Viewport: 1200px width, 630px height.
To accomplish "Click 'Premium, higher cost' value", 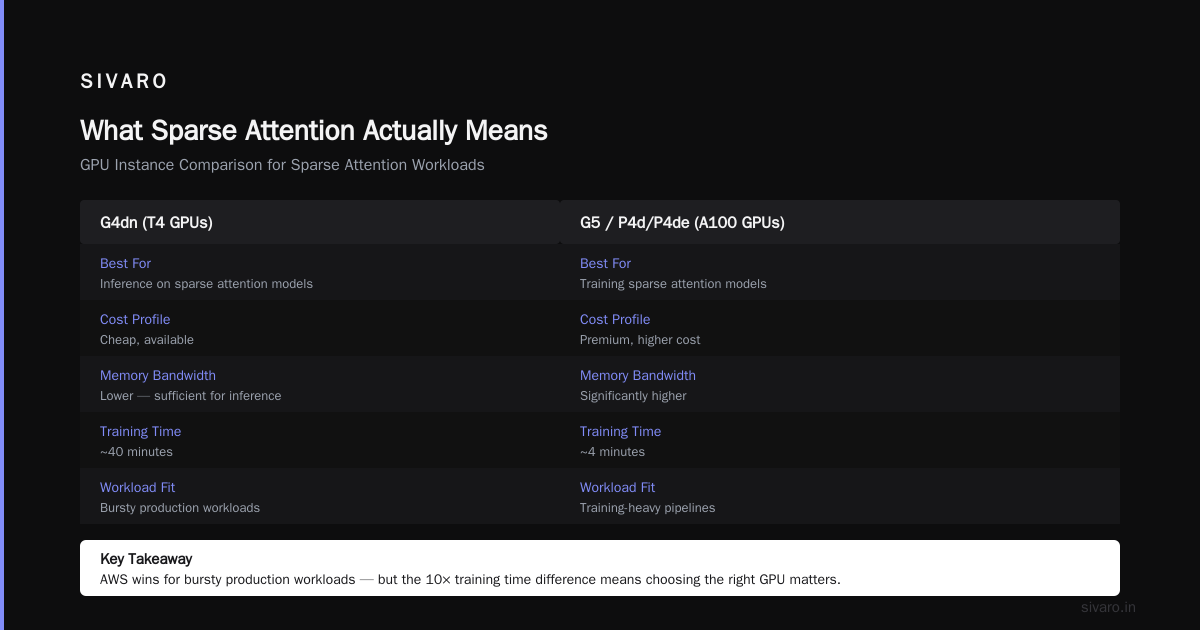I will tap(640, 340).
